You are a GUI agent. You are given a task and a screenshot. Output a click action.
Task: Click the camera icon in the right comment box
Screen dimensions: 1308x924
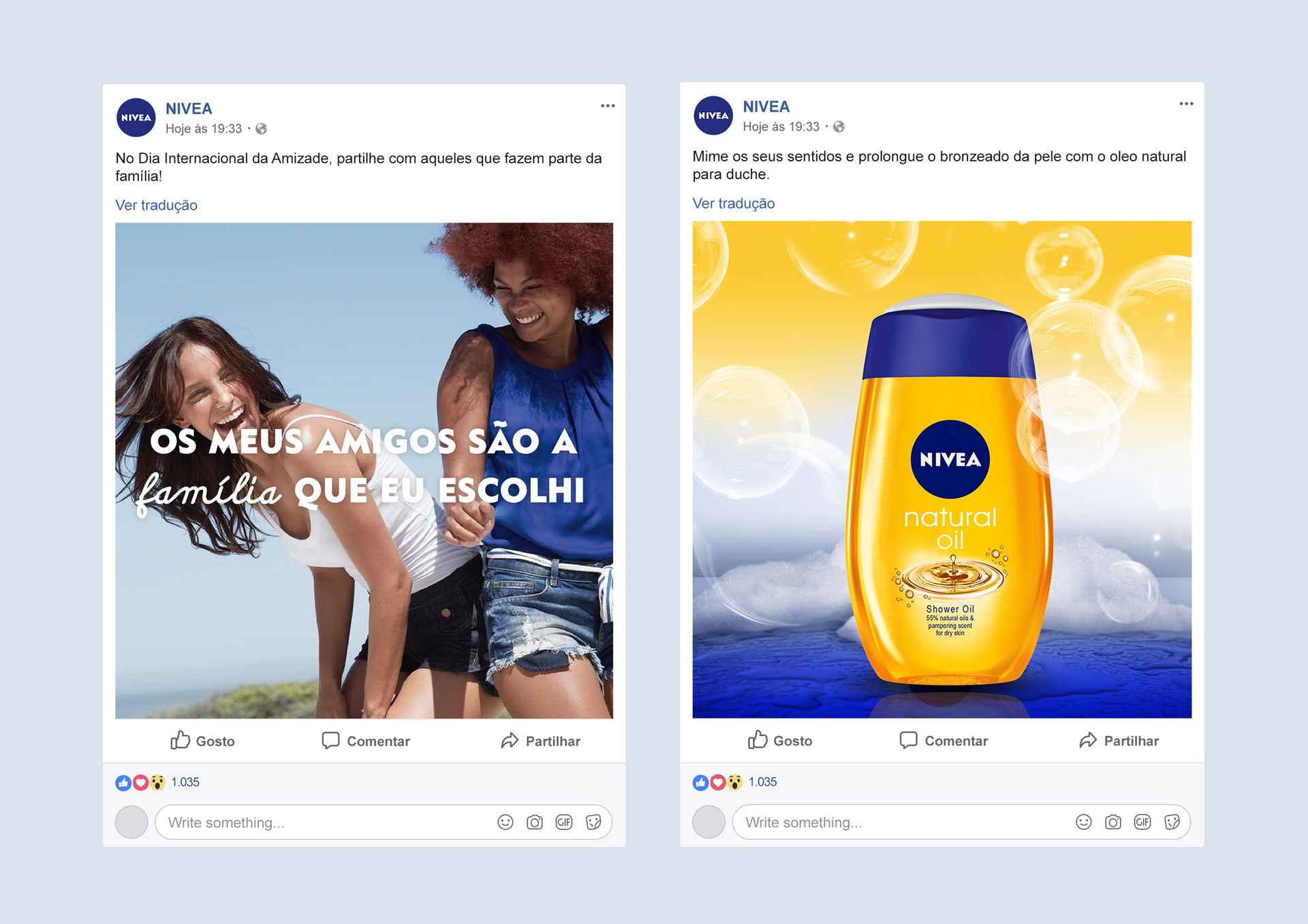1113,822
